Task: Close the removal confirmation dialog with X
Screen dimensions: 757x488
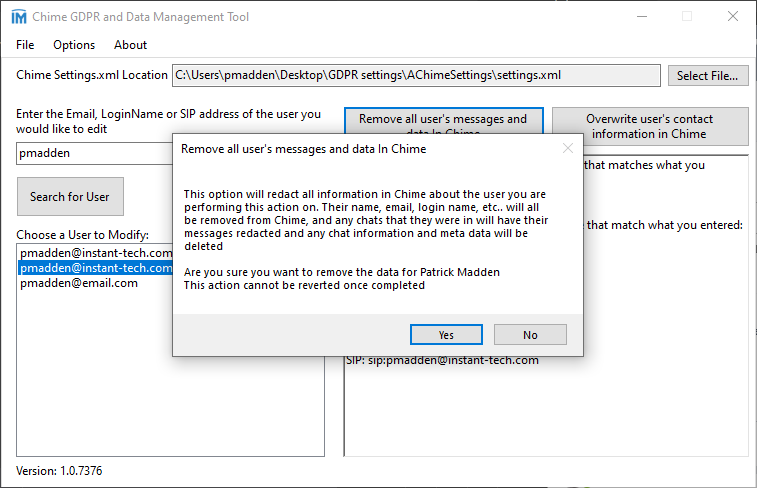Action: coord(568,149)
